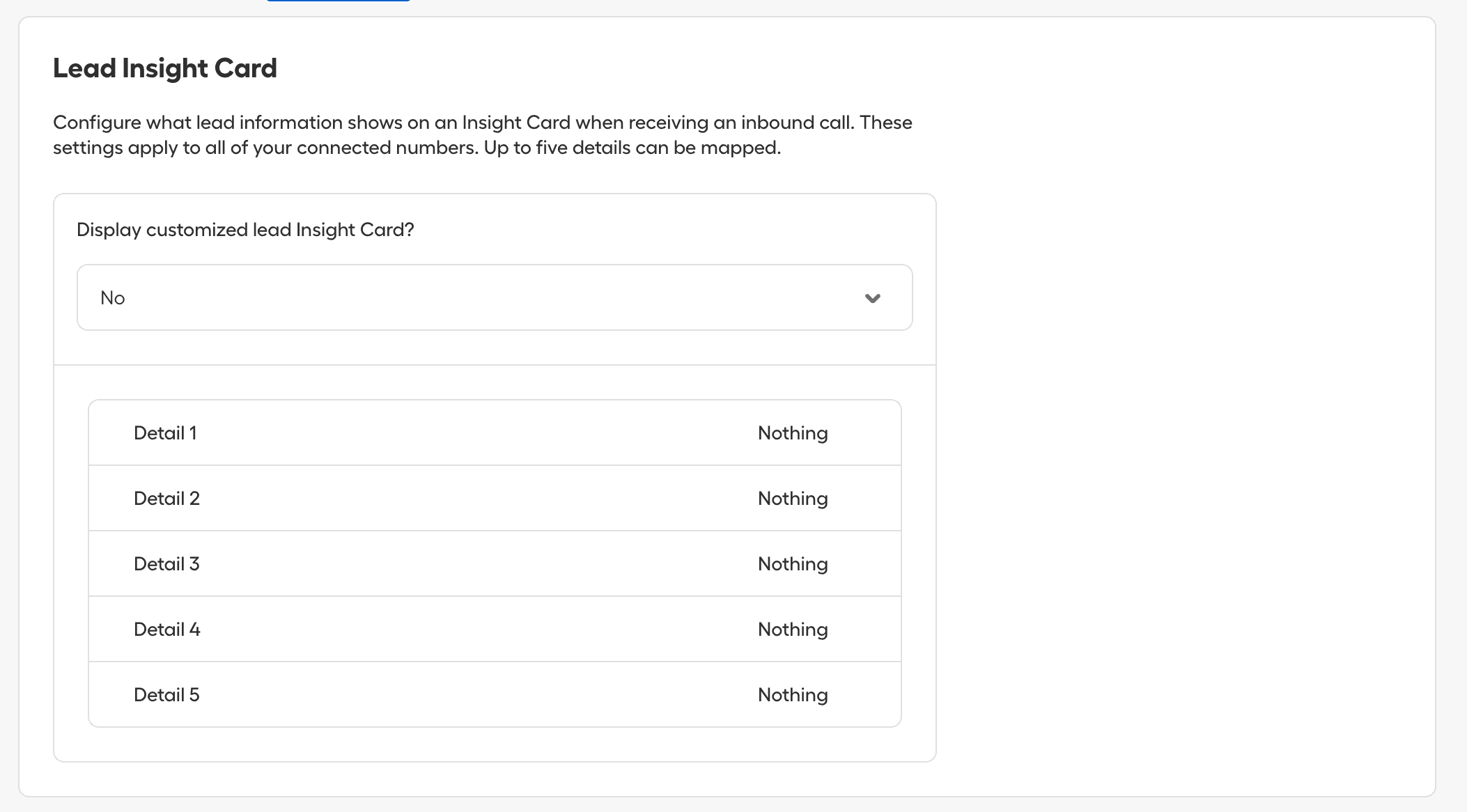Click Nothing next to Detail 4
Screen dimensions: 1467x812
(x=792, y=629)
